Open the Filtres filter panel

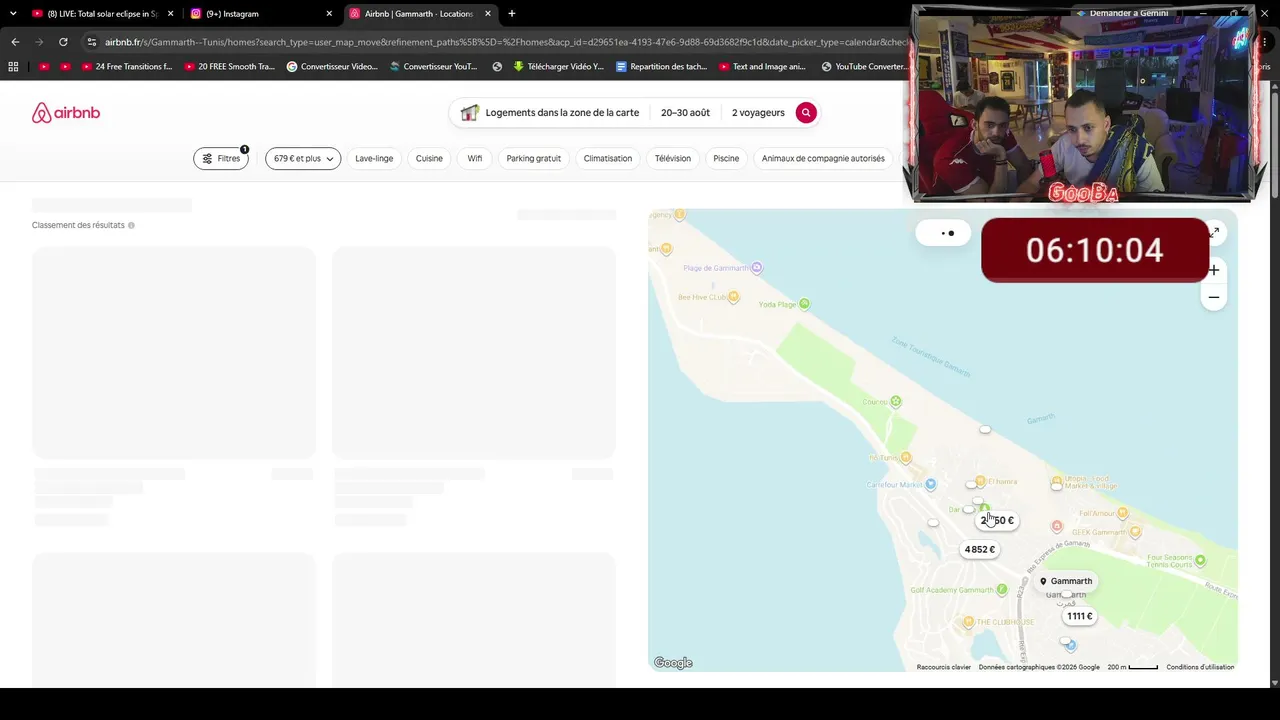(221, 158)
